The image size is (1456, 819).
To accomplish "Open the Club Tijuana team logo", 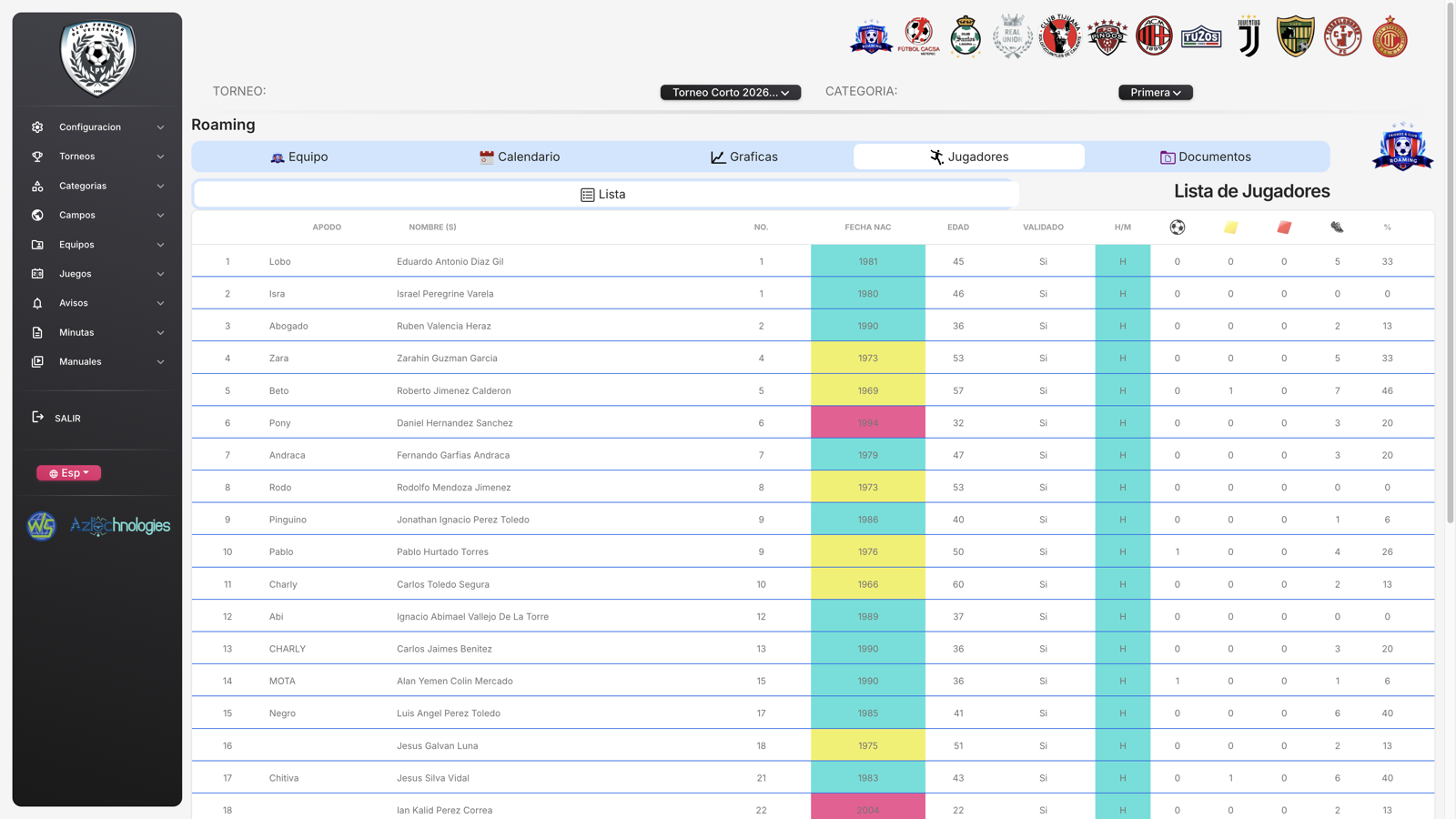I will 1060,37.
